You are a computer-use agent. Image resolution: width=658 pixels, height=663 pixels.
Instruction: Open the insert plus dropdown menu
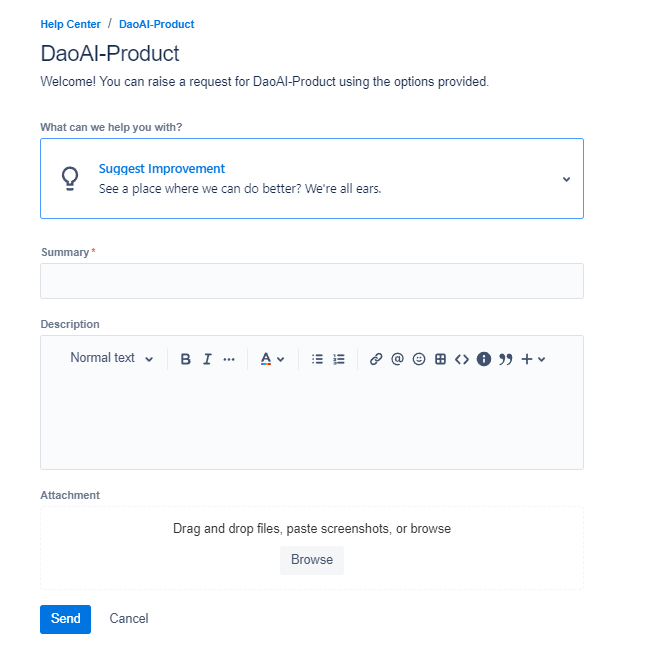click(x=533, y=359)
